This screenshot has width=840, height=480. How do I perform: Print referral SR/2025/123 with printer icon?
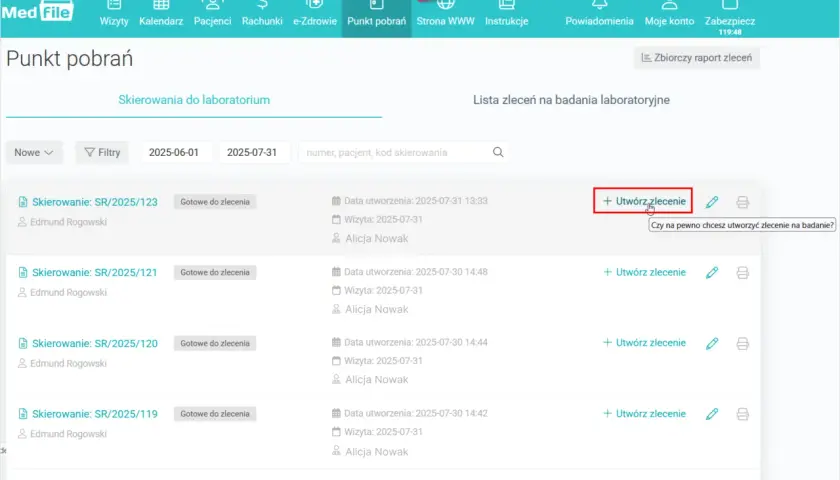(x=742, y=202)
